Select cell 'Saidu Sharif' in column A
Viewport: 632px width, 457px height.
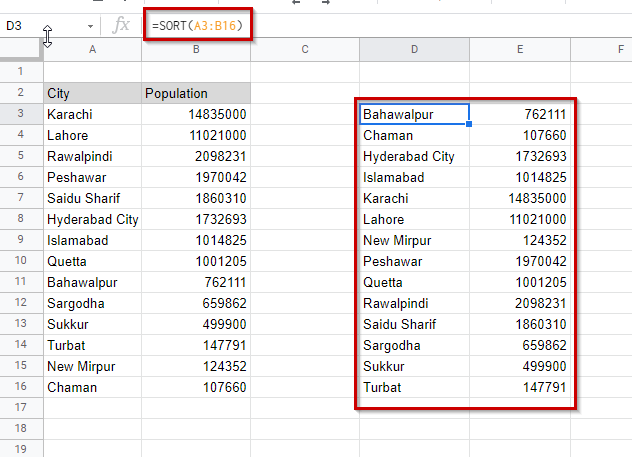[x=92, y=198]
